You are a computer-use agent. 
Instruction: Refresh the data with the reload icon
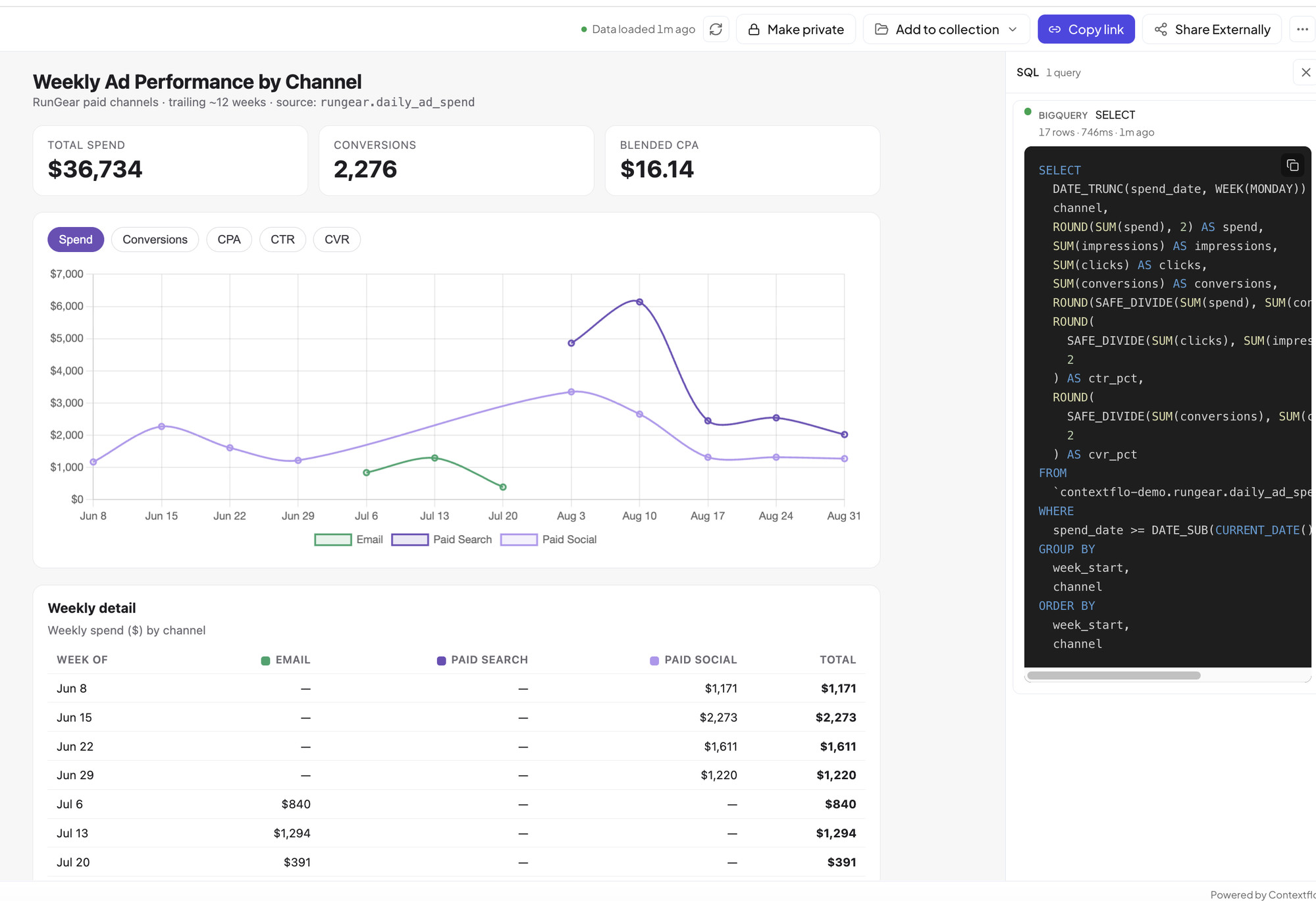click(716, 29)
